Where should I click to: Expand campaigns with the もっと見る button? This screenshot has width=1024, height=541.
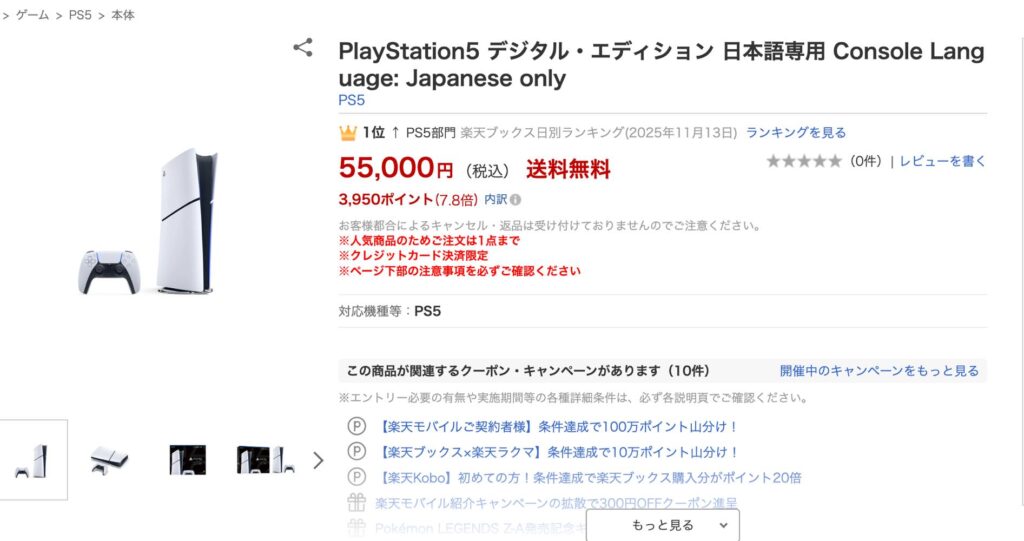click(662, 525)
